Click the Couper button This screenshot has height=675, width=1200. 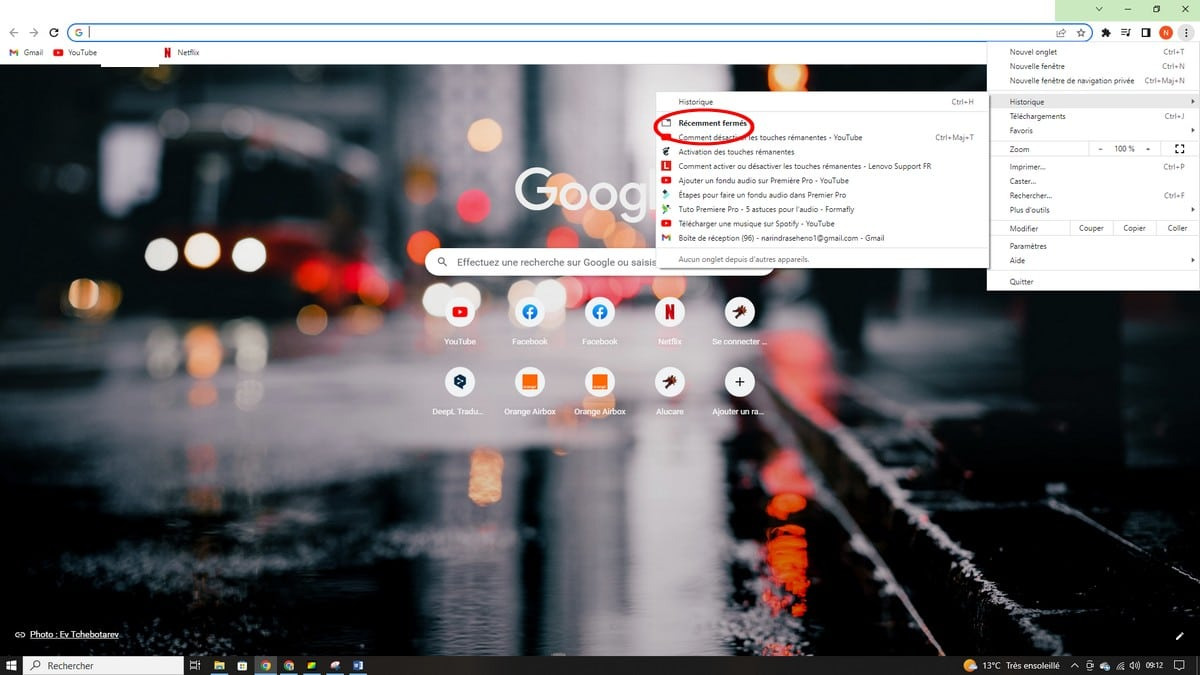[x=1091, y=228]
